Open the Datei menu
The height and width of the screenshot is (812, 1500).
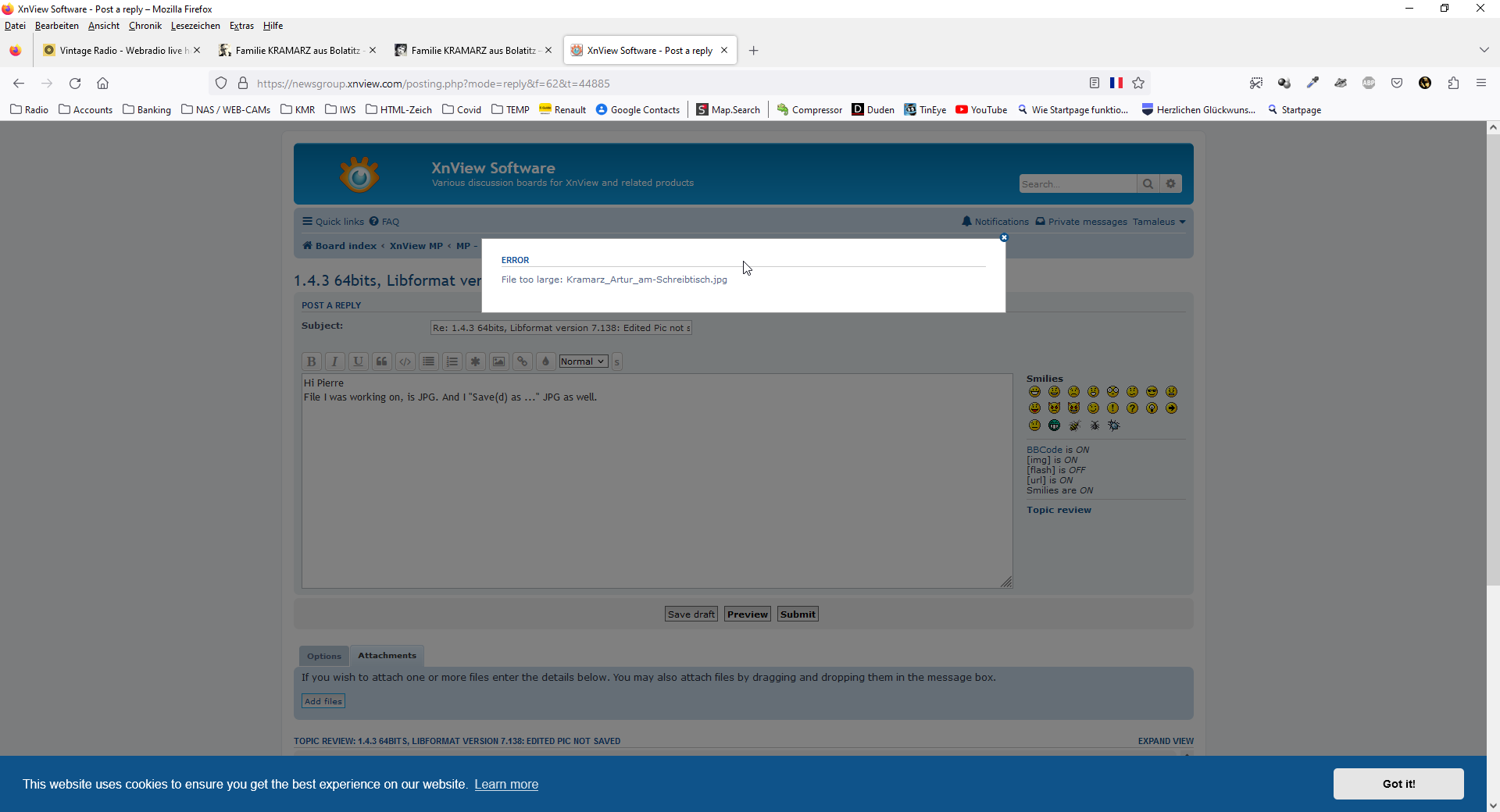tap(15, 26)
